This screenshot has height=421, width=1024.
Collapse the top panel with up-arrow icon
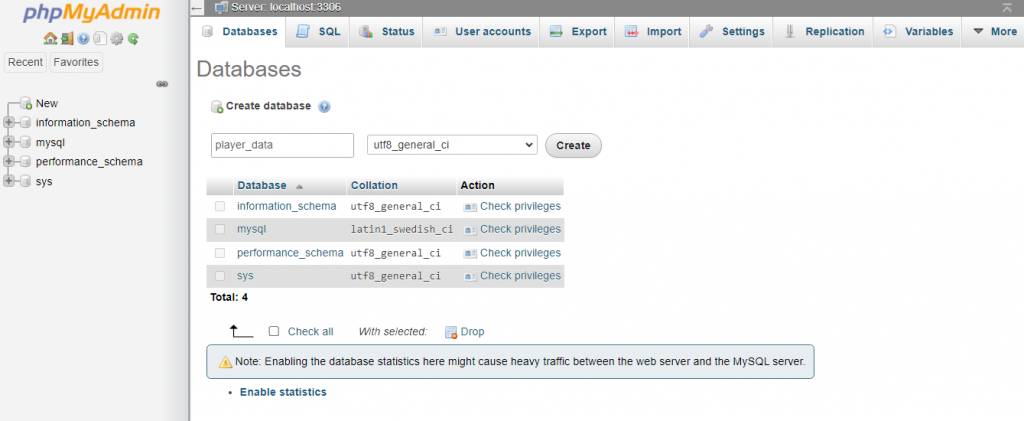pyautogui.click(x=1006, y=7)
